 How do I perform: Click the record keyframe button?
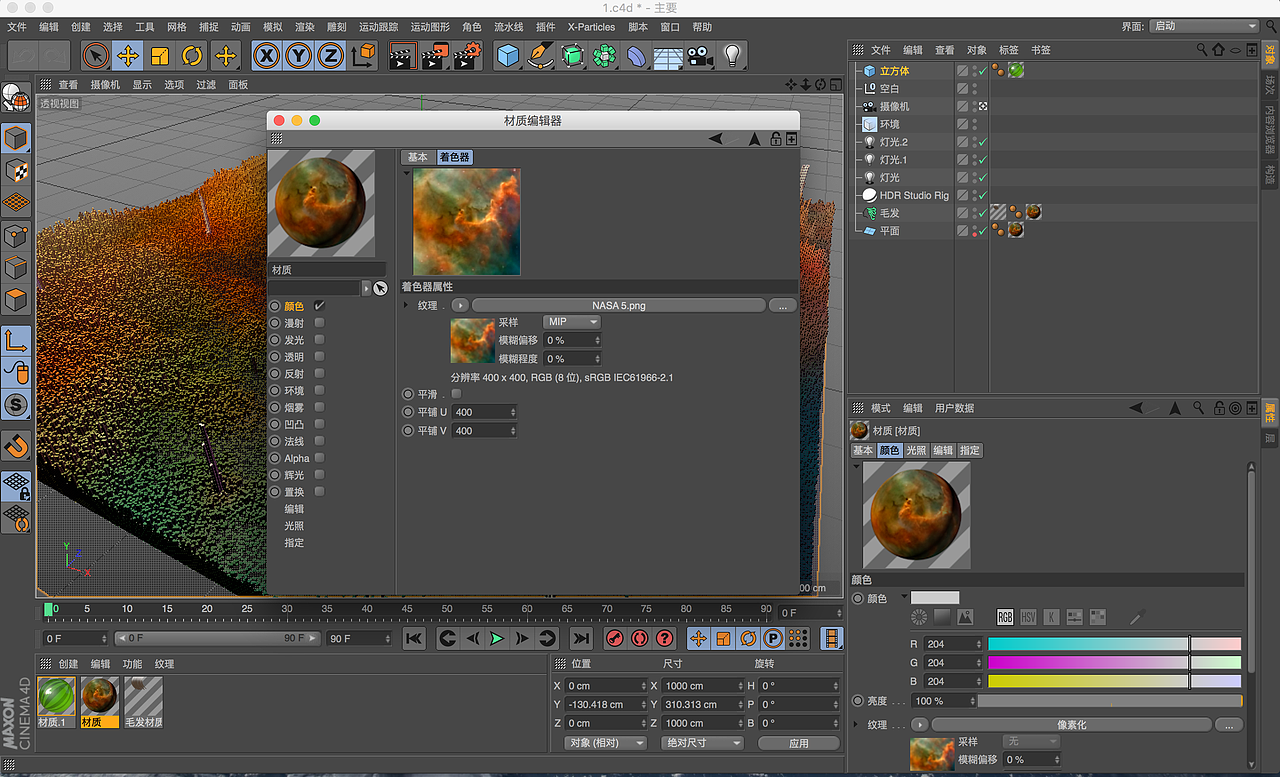(615, 638)
